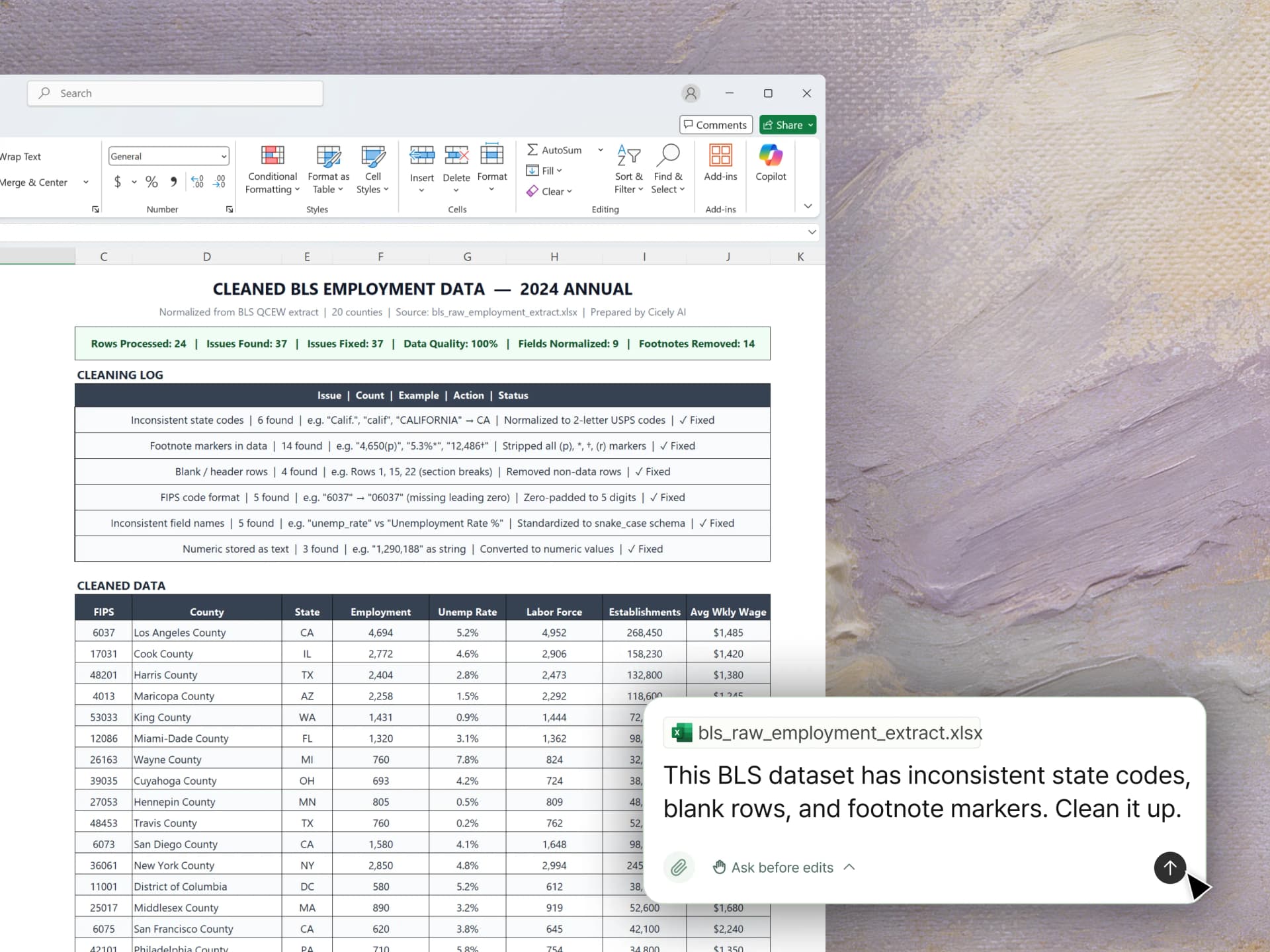Apply Percent Style to selection

pos(151,182)
